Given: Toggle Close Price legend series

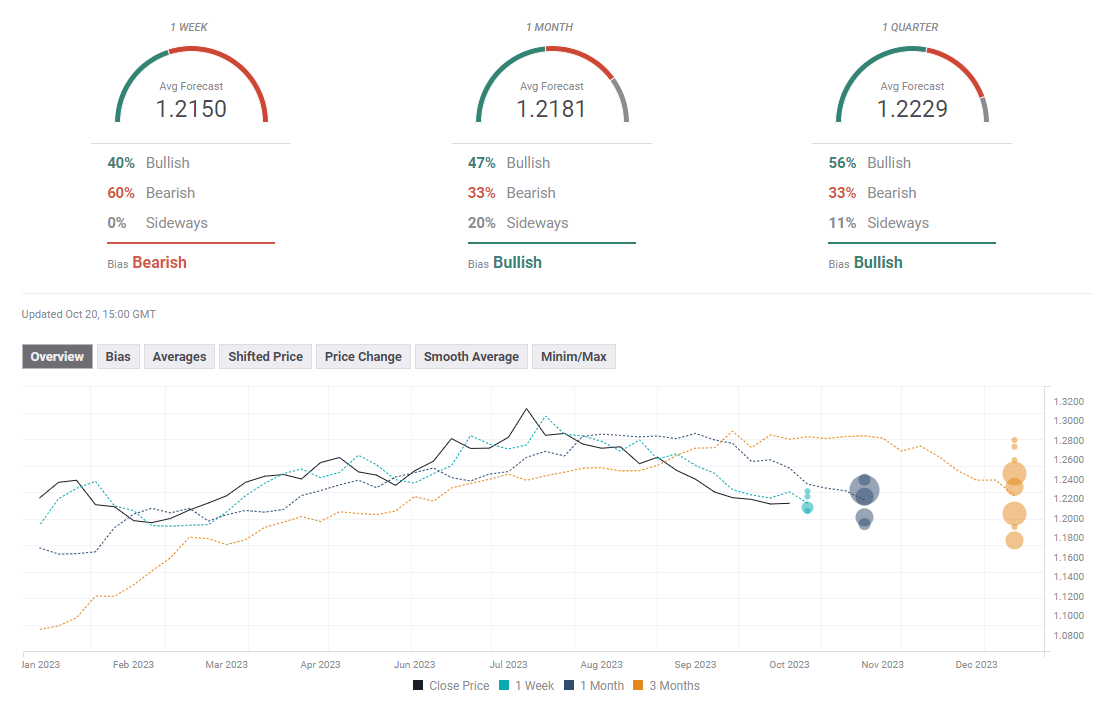Looking at the screenshot, I should tap(451, 686).
